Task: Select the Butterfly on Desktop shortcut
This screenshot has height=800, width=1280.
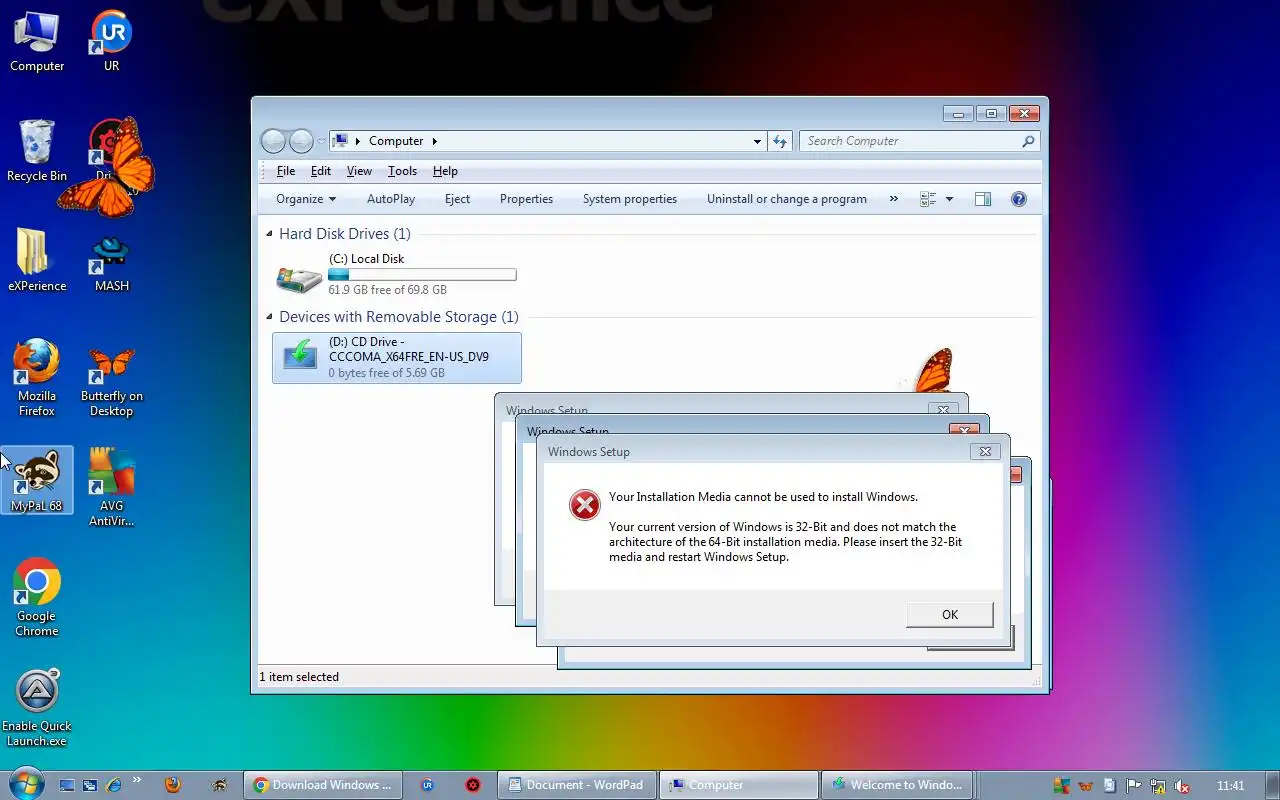Action: pos(111,382)
